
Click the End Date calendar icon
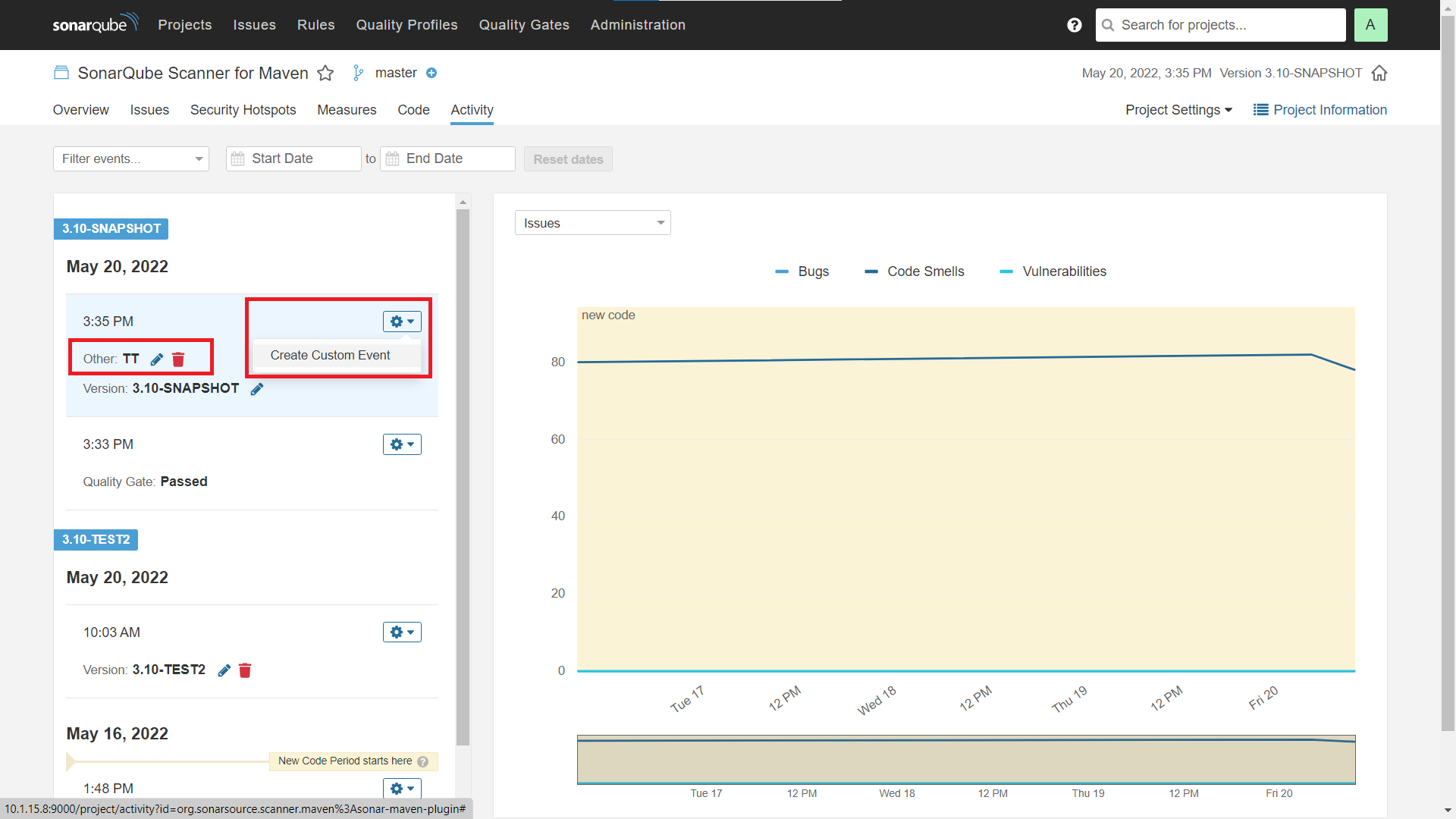(x=392, y=158)
